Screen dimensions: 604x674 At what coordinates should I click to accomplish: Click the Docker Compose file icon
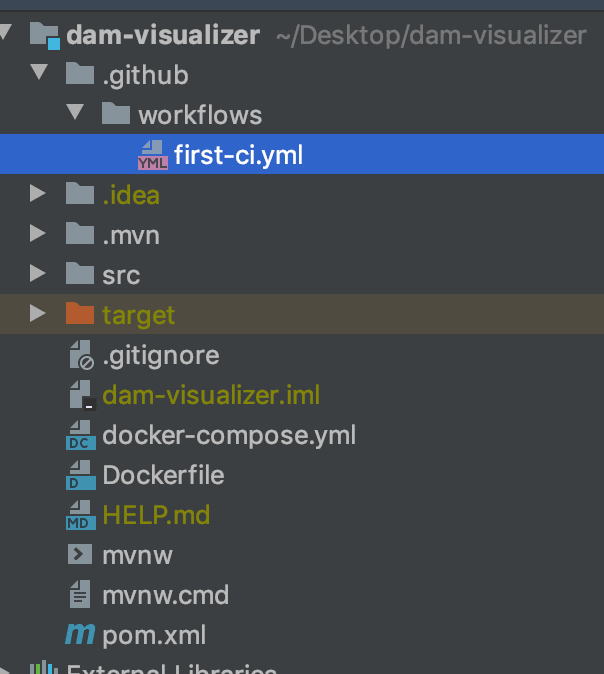pyautogui.click(x=81, y=435)
